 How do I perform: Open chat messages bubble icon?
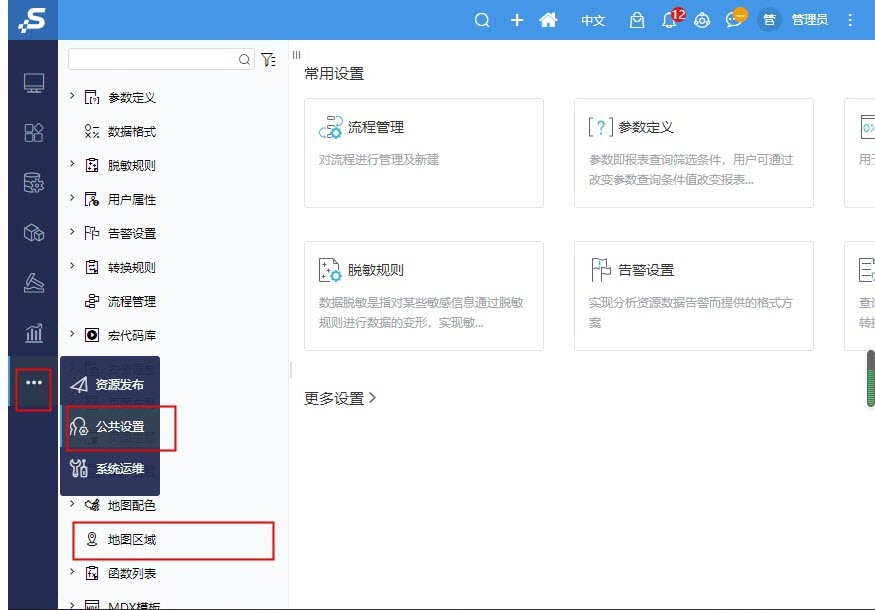(x=736, y=18)
